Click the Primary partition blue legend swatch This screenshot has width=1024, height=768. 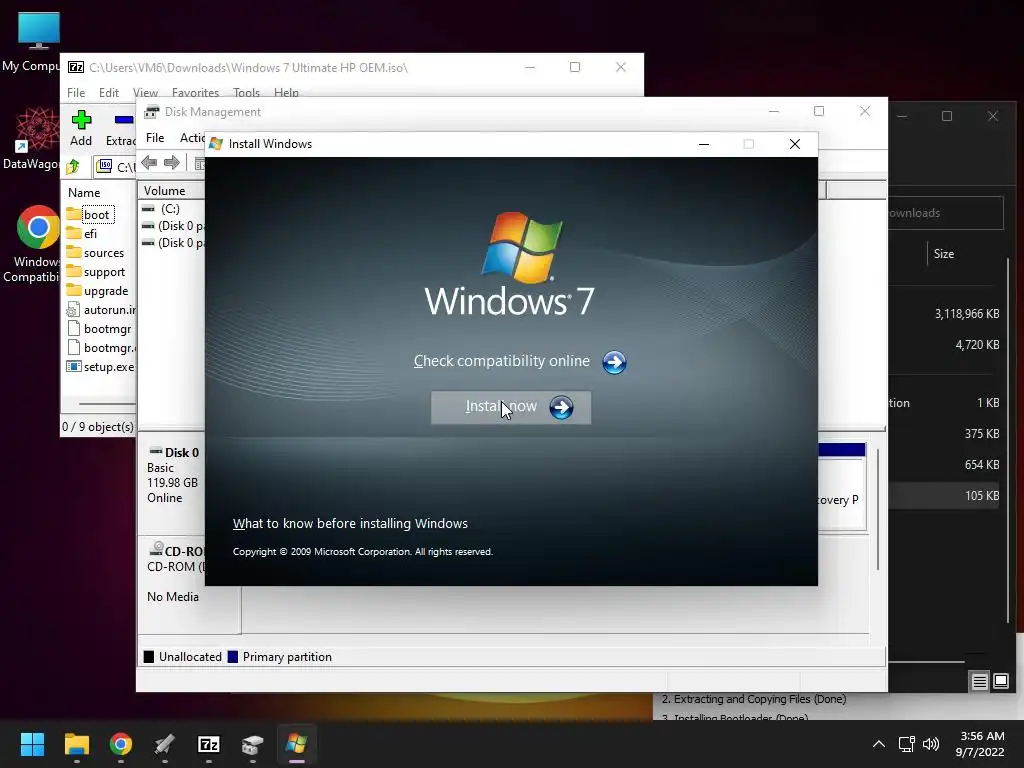232,657
